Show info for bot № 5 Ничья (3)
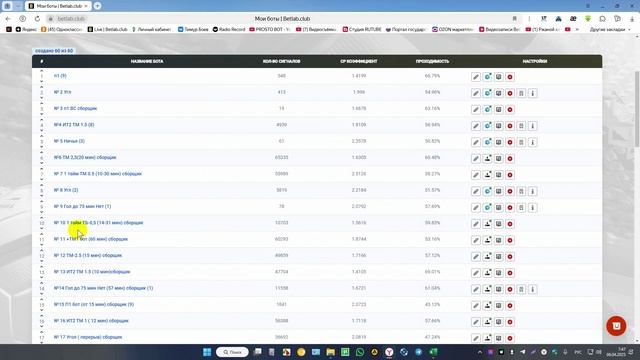This screenshot has height=360, width=640. pyautogui.click(x=533, y=142)
